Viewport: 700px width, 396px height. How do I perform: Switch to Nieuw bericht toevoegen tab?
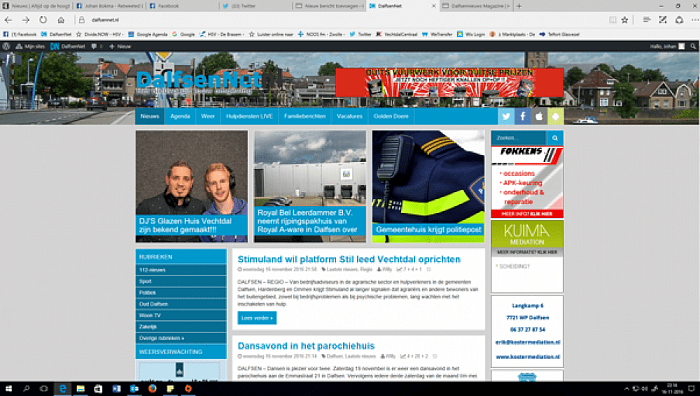point(329,6)
